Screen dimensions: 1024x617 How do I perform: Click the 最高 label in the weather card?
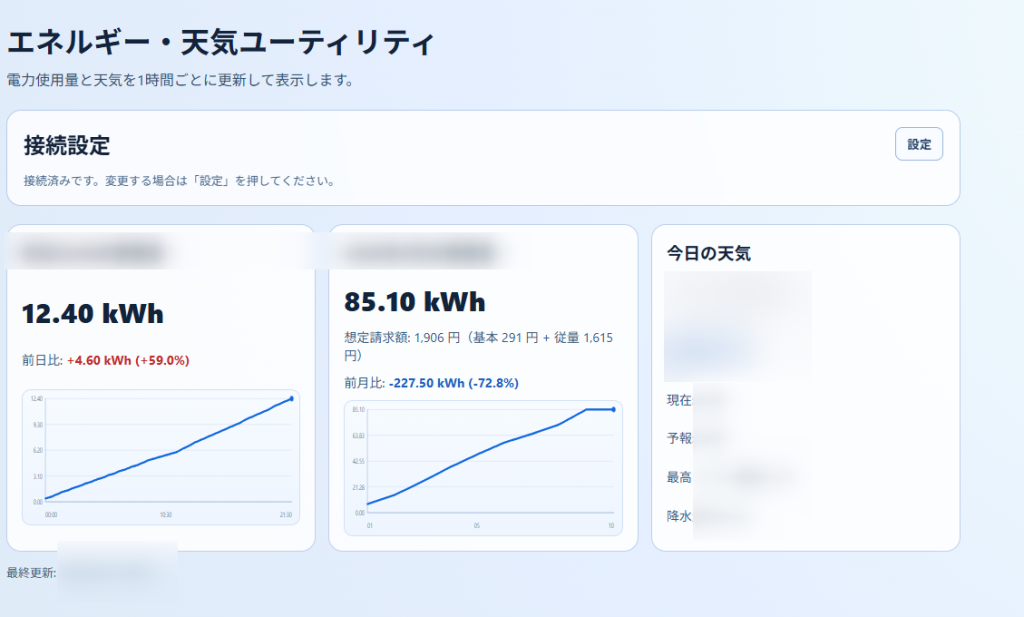coord(680,477)
